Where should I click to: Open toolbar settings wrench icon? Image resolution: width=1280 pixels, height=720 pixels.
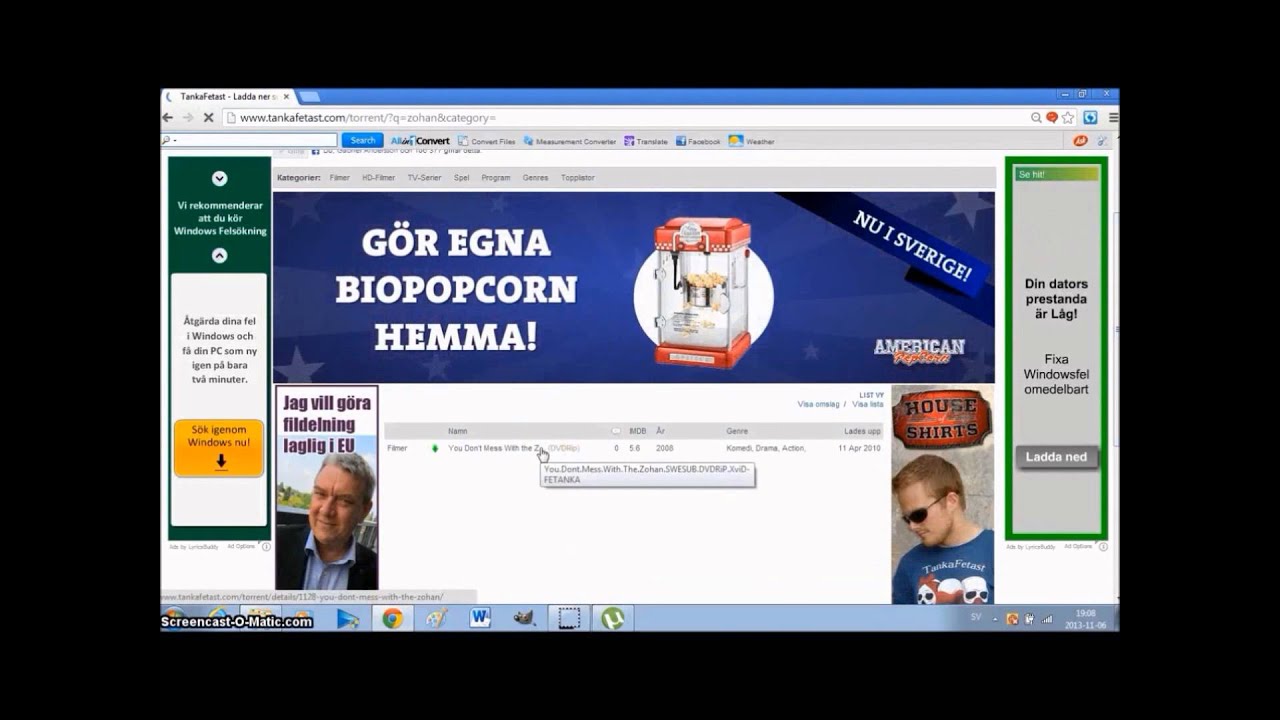[1102, 141]
